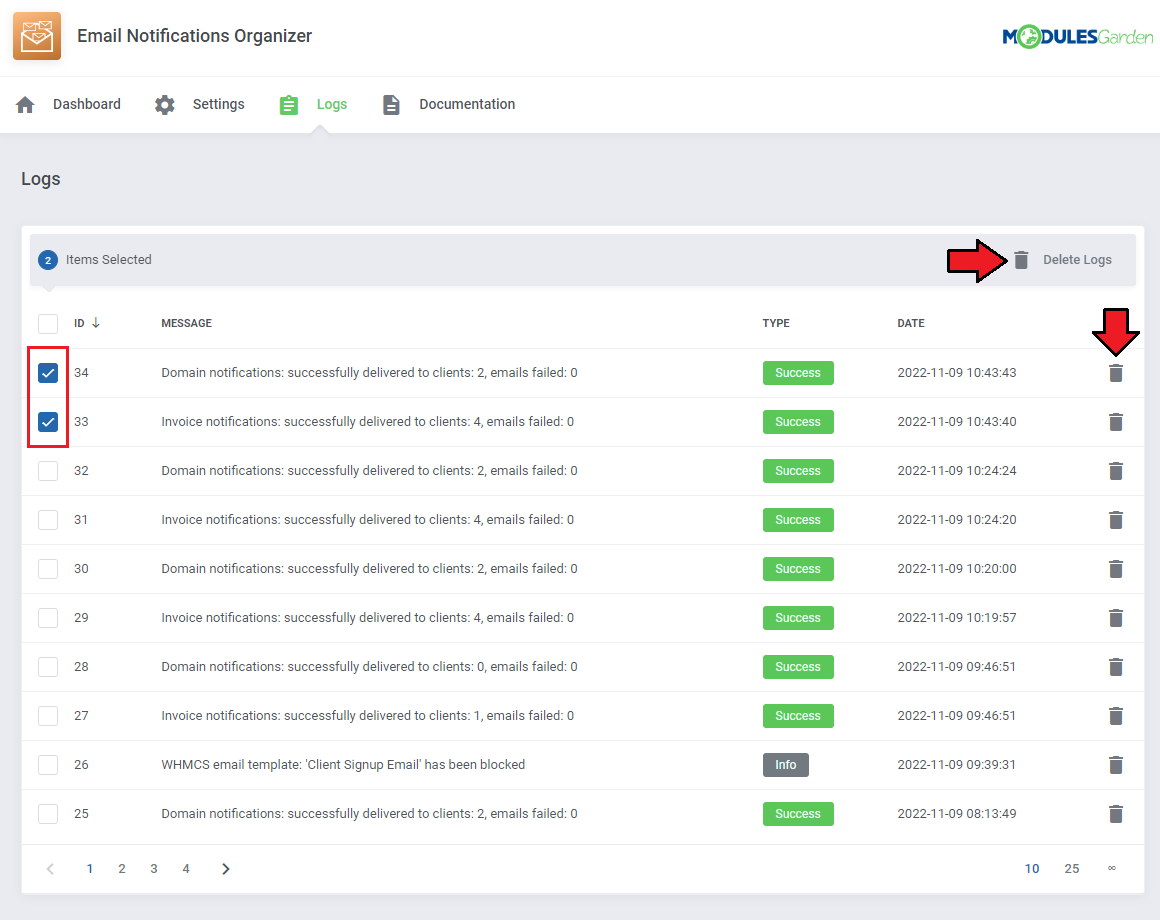Click the 2 Items Selected counter badge
Viewport: 1160px width, 920px height.
pos(48,260)
